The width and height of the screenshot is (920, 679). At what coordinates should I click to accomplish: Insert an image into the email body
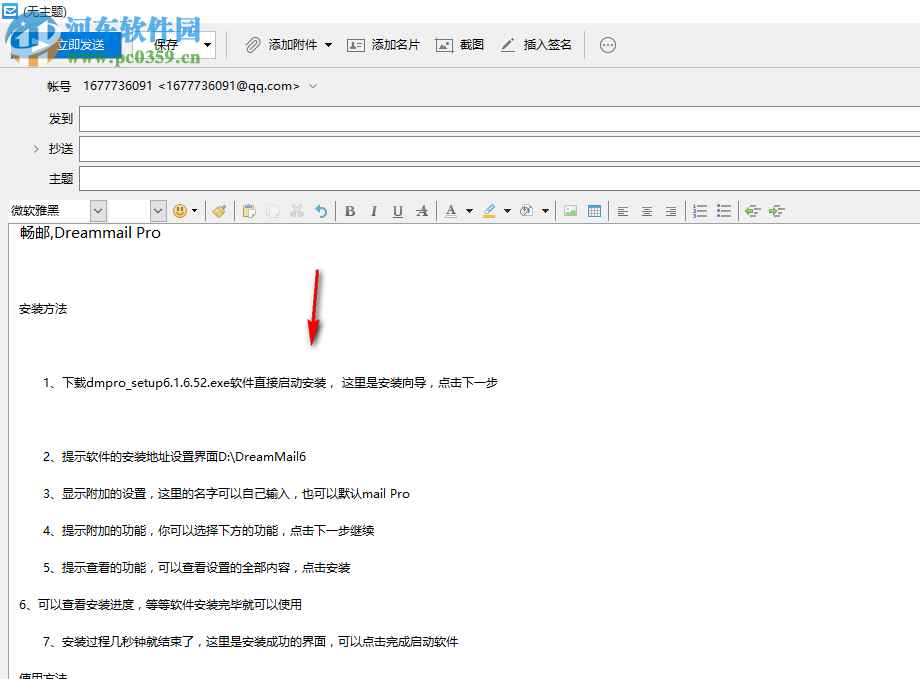click(x=571, y=211)
